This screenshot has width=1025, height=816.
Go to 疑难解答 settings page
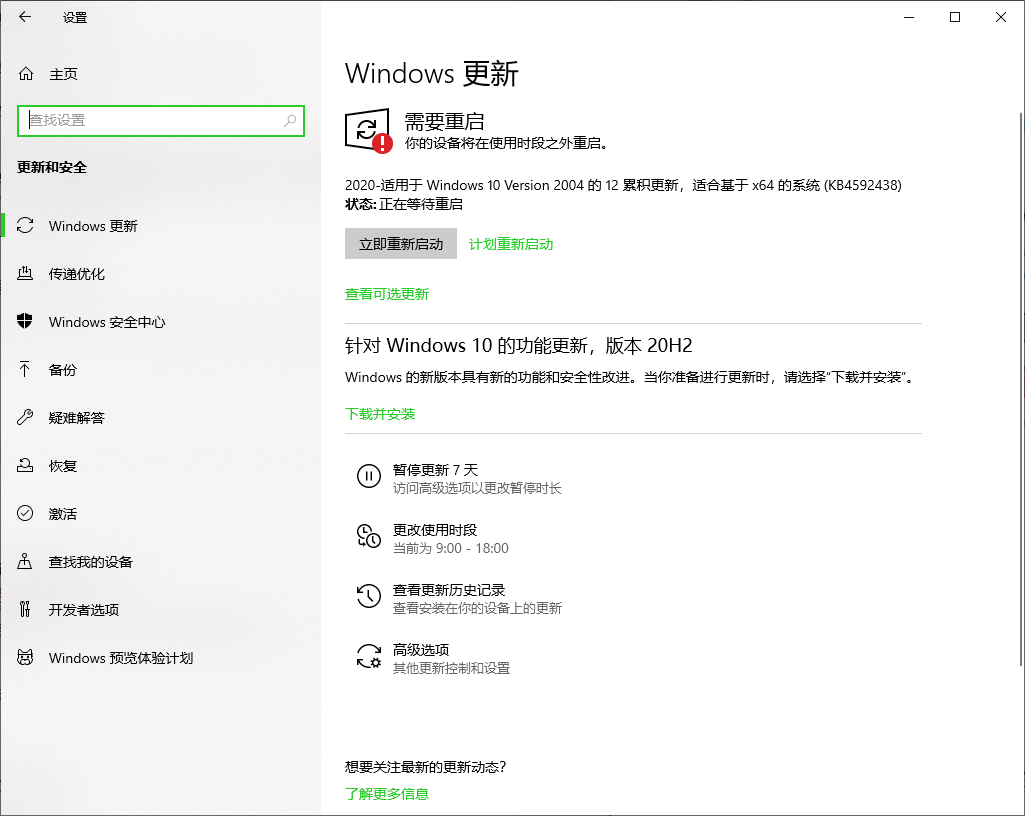pyautogui.click(x=77, y=418)
